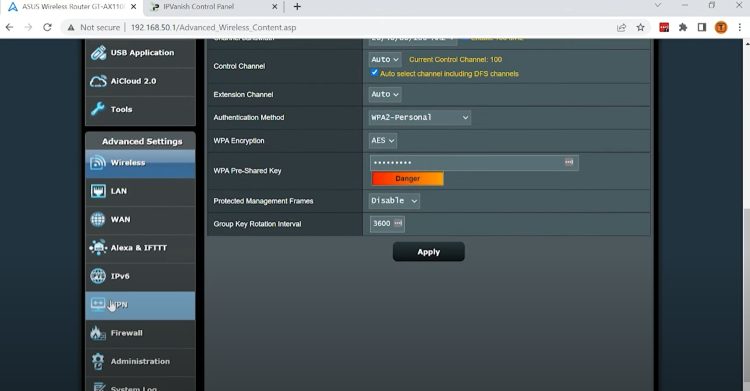The height and width of the screenshot is (391, 750).
Task: Open Protected Management Frames Disable dropdown
Action: coord(394,201)
